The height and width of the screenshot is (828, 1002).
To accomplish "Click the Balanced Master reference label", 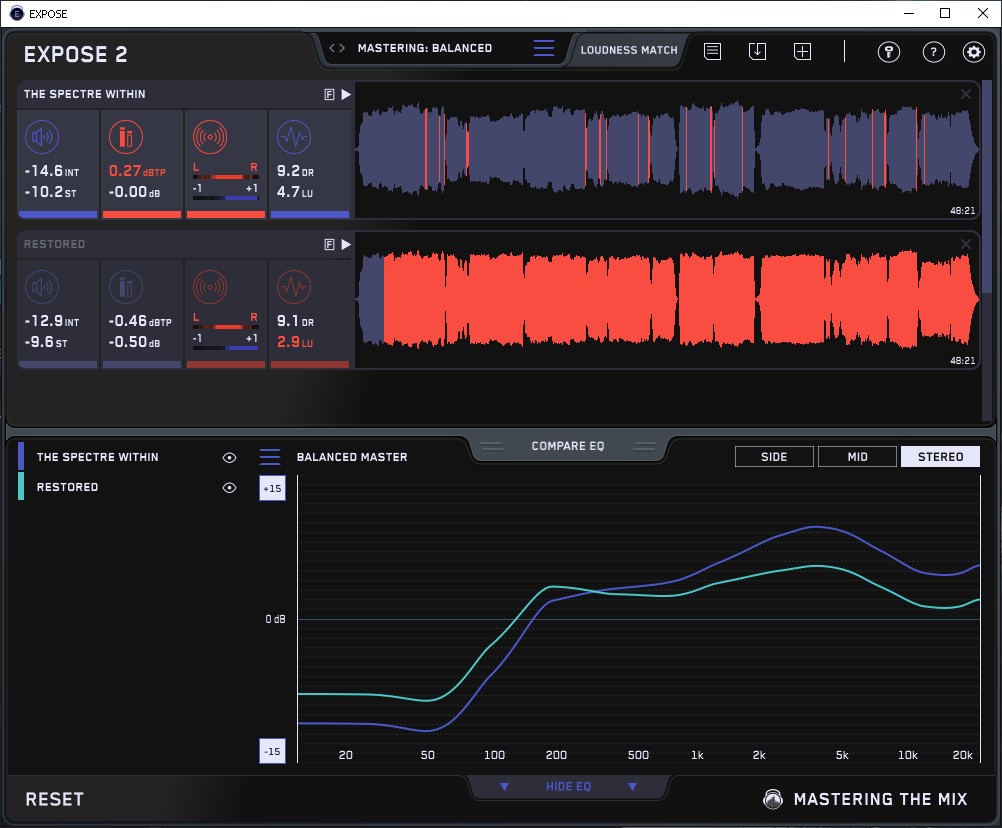I will [x=352, y=457].
